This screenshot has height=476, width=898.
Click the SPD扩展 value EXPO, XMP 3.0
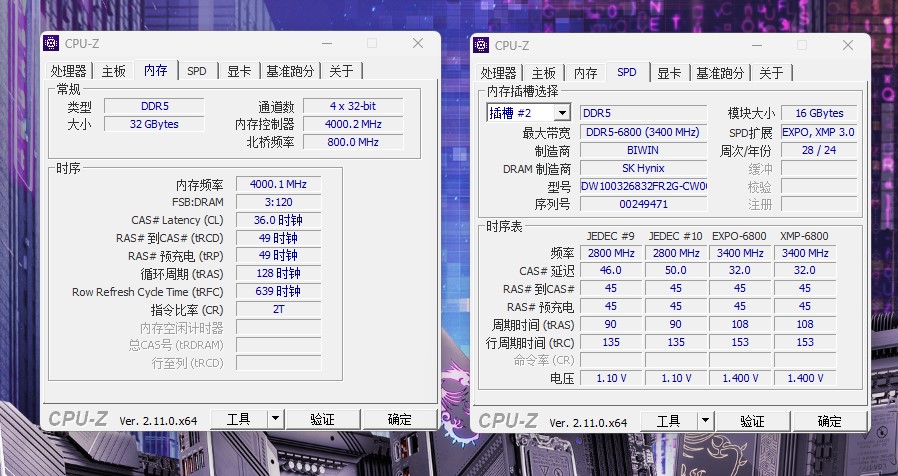tap(819, 132)
